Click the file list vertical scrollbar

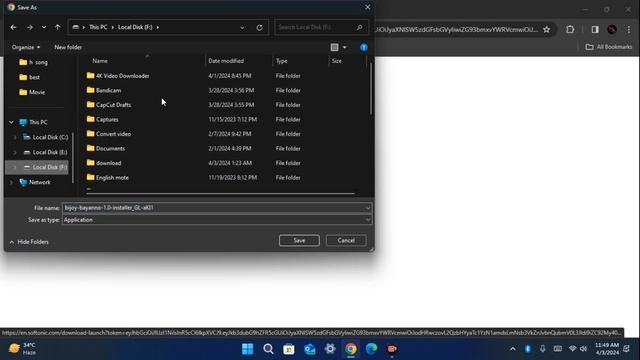pos(371,90)
